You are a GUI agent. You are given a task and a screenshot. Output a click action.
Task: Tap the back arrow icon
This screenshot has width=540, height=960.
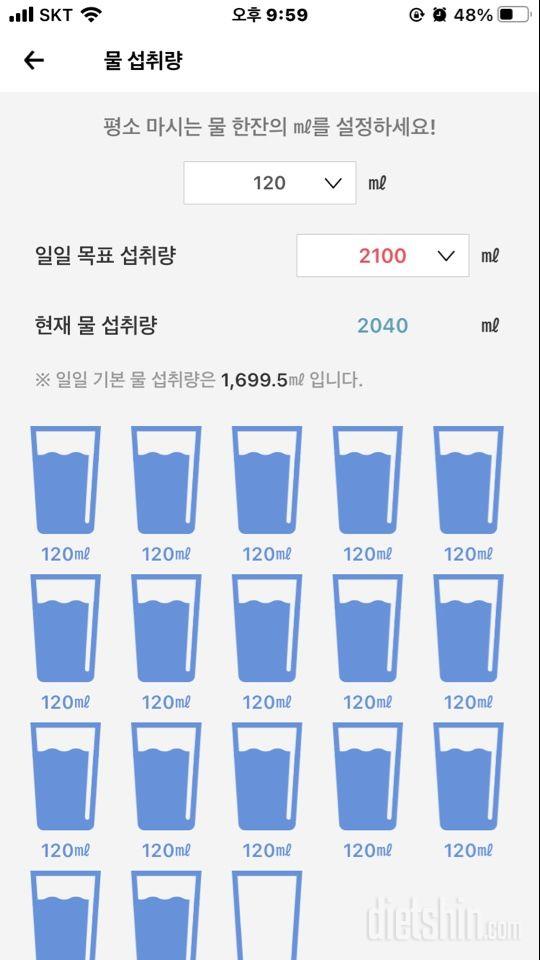click(x=34, y=60)
